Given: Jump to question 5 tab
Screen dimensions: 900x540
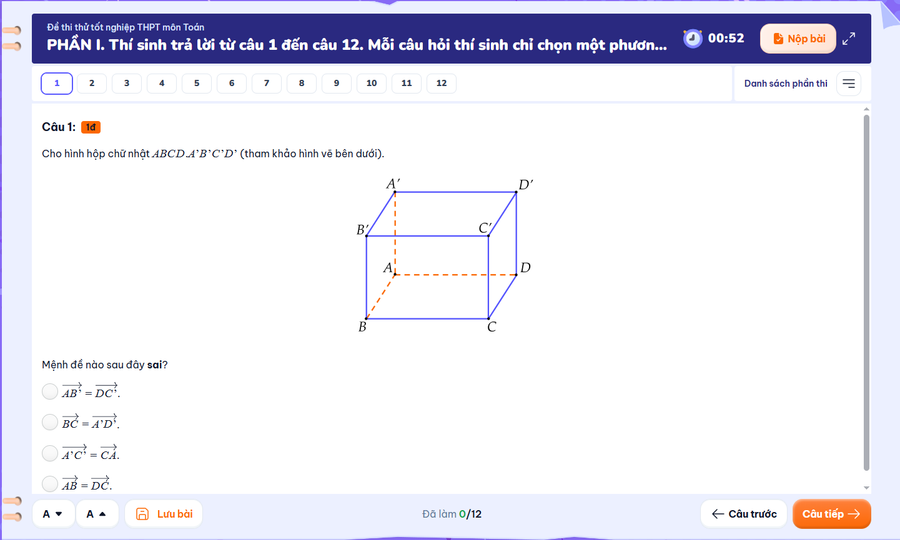Looking at the screenshot, I should tap(196, 83).
